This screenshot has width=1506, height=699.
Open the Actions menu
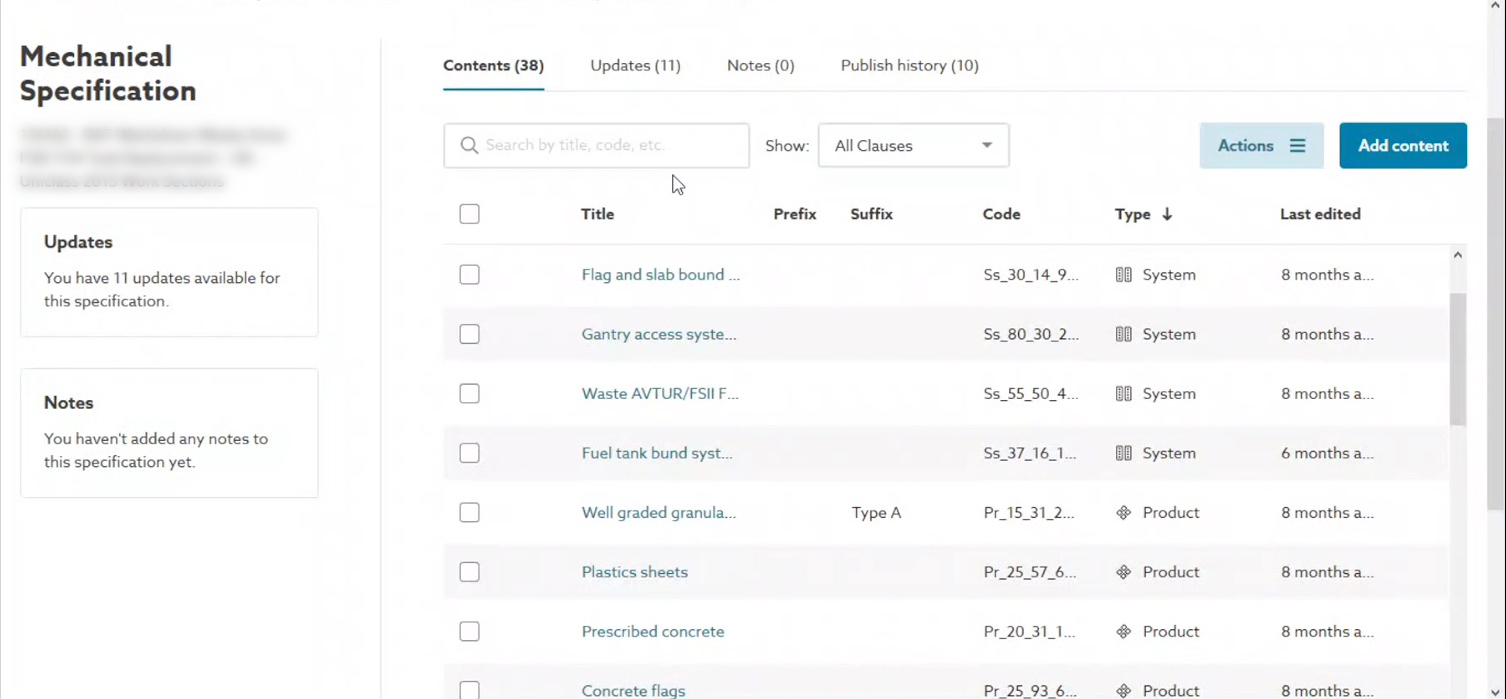(1261, 146)
